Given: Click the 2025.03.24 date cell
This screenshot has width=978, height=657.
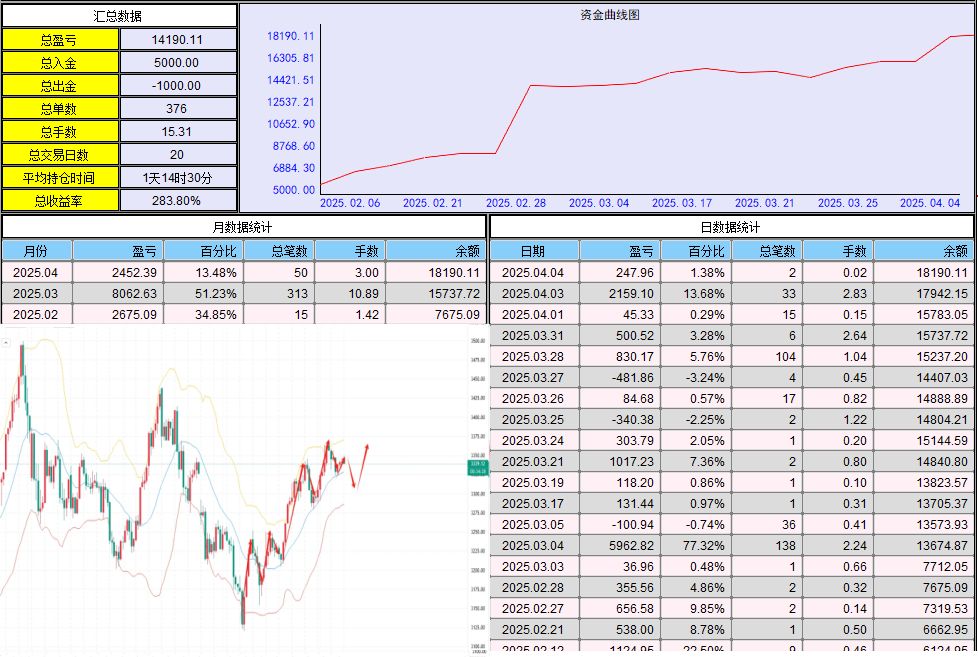Looking at the screenshot, I should [x=535, y=440].
